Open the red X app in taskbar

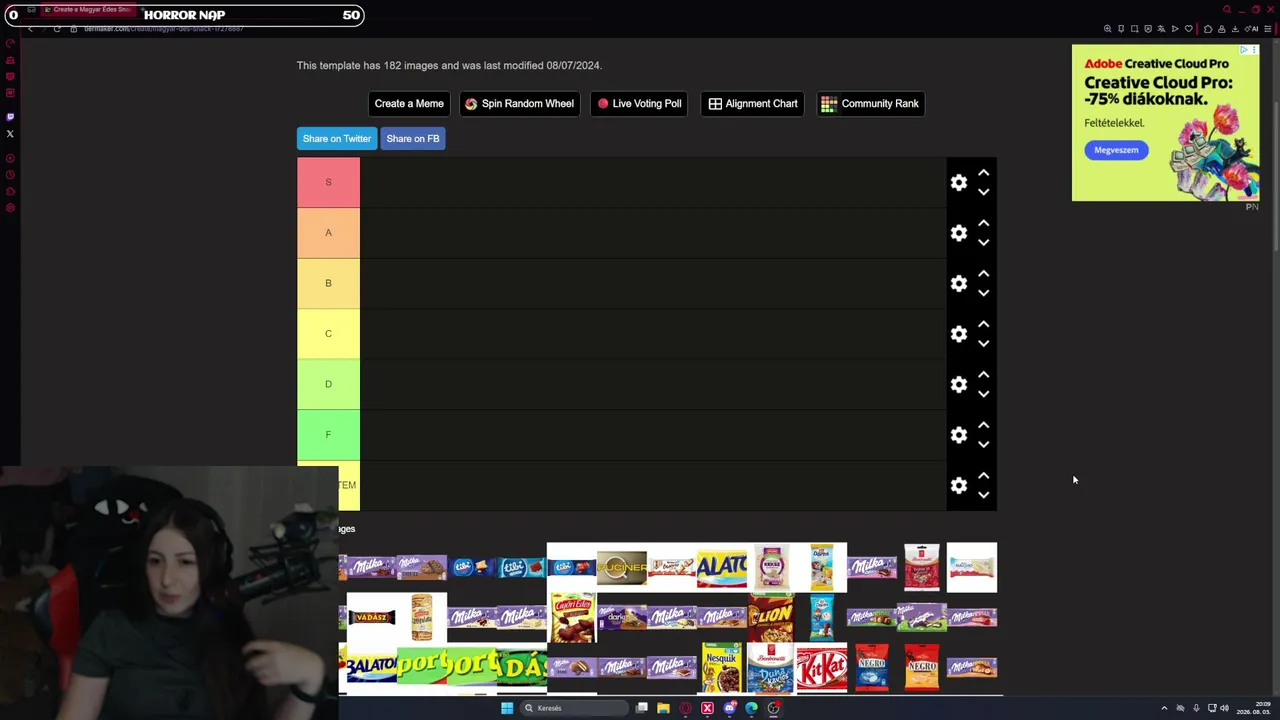point(707,708)
